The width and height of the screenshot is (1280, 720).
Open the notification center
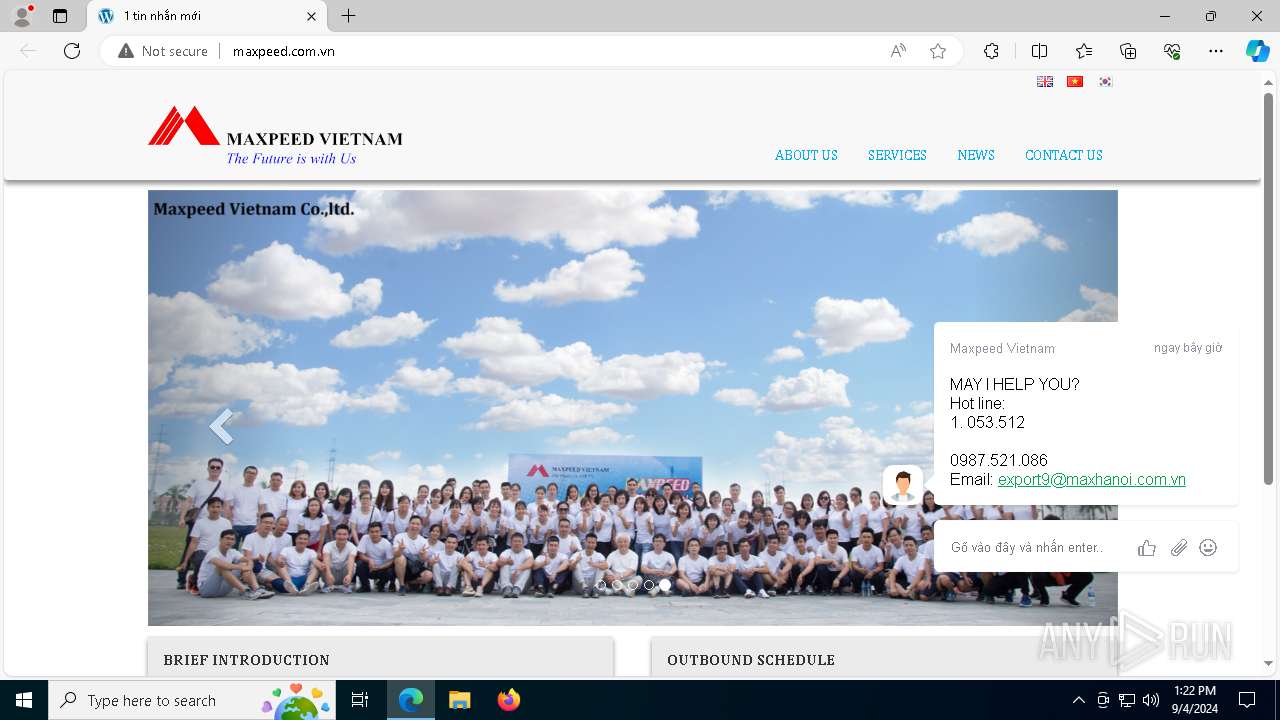tap(1247, 700)
